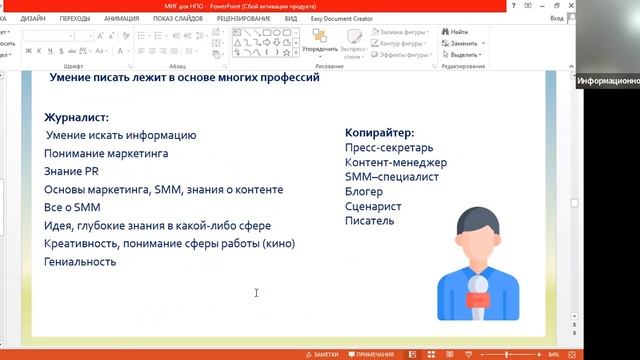Open Выделить select menu
This screenshot has width=640, height=360.
tap(462, 55)
